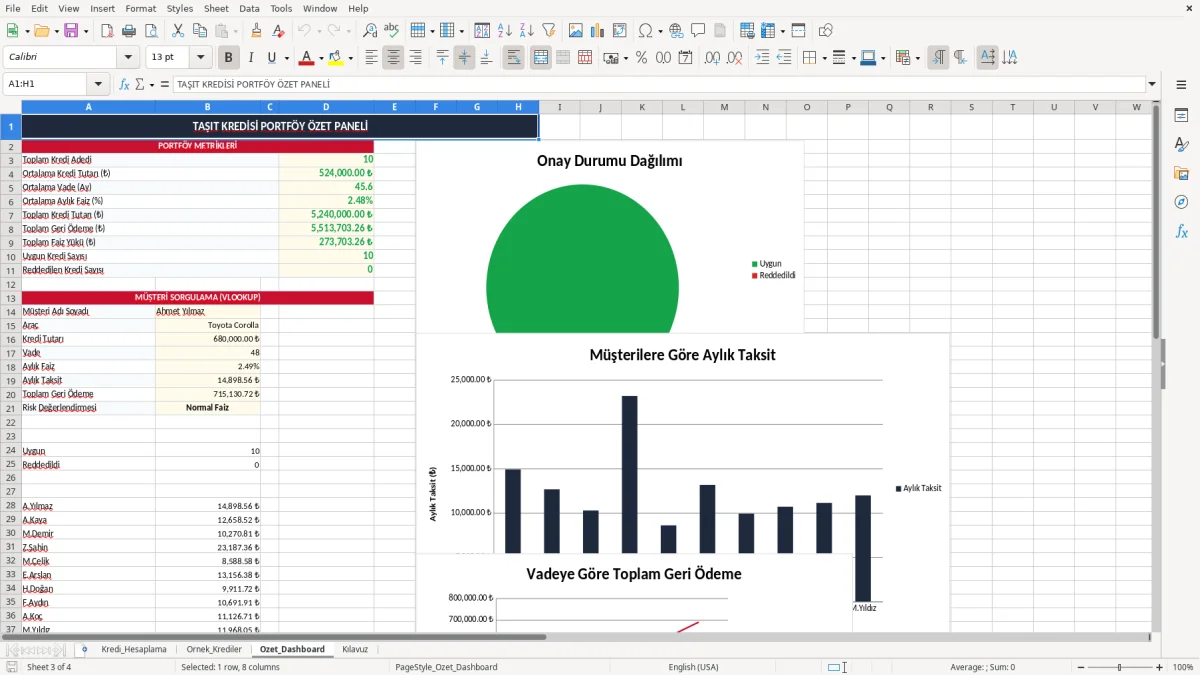Viewport: 1200px width, 675px height.
Task: Save the document using the Save icon
Action: point(71,31)
